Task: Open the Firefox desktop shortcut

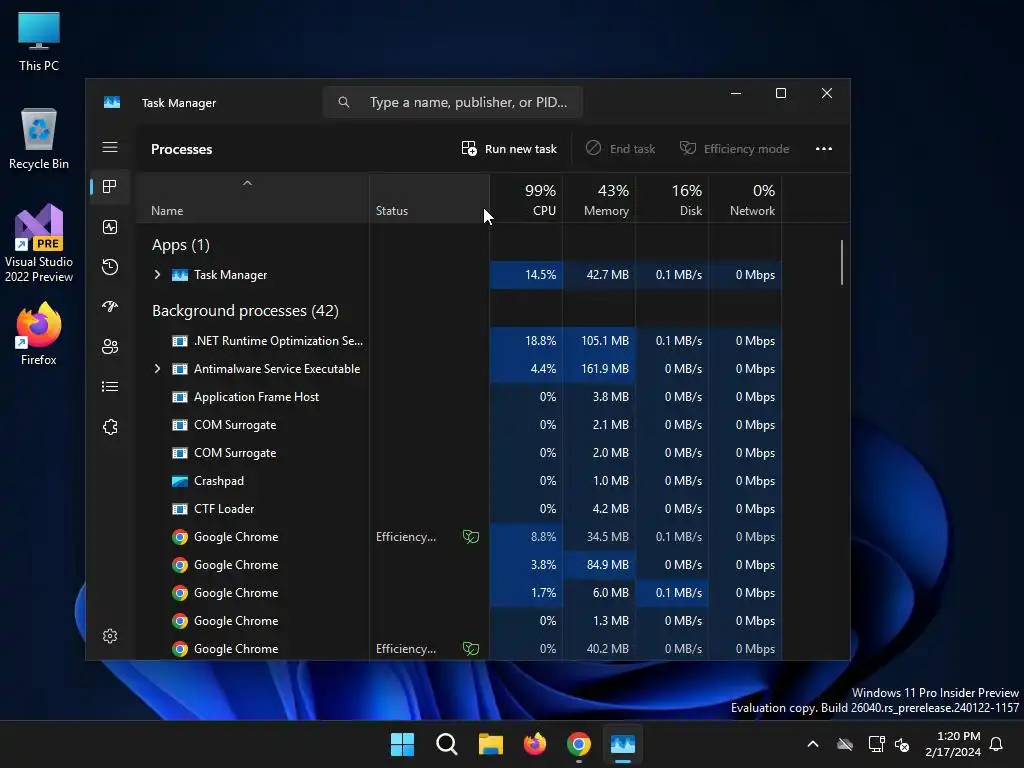Action: pos(39,334)
